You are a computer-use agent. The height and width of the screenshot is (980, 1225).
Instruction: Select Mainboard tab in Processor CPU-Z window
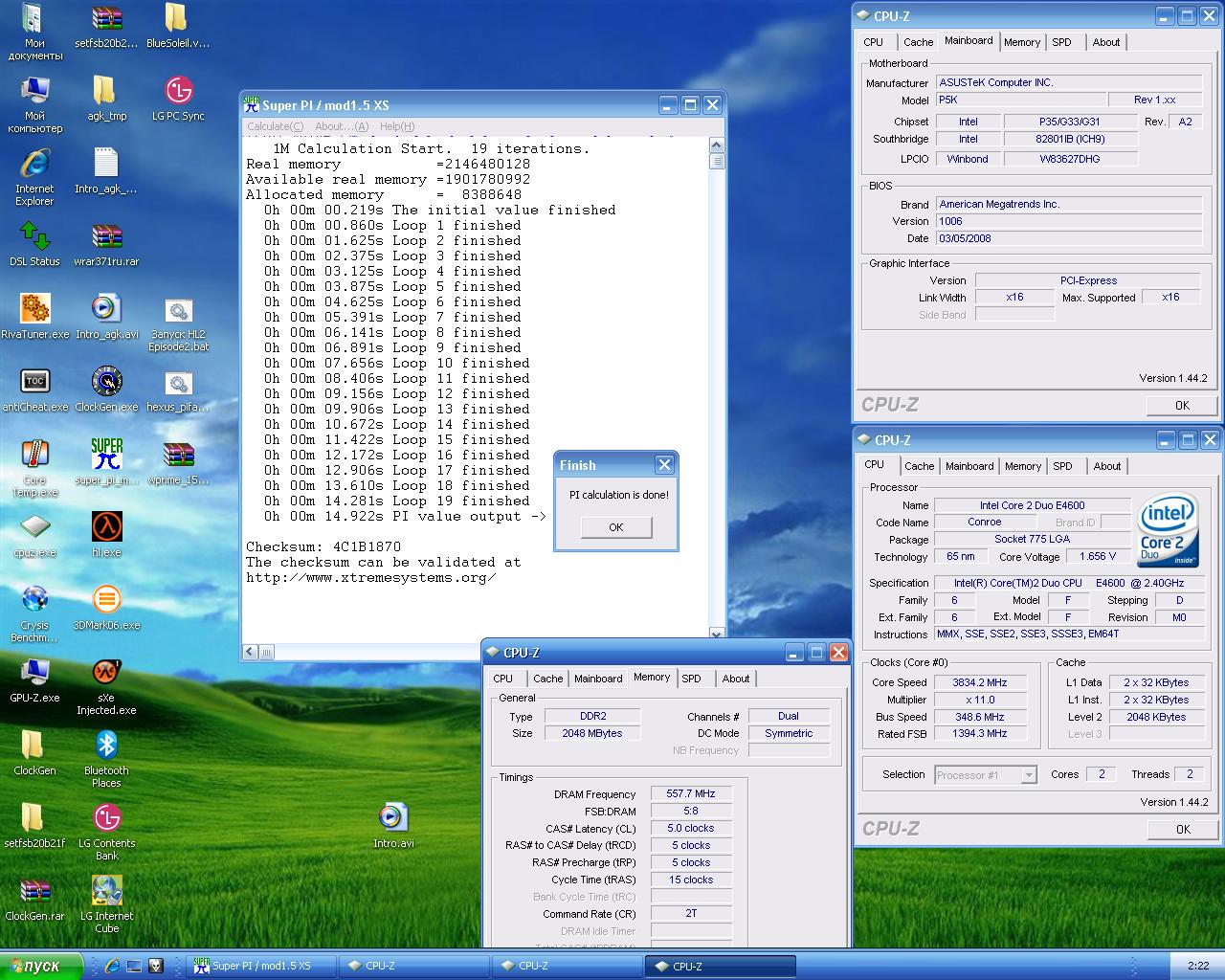click(969, 466)
